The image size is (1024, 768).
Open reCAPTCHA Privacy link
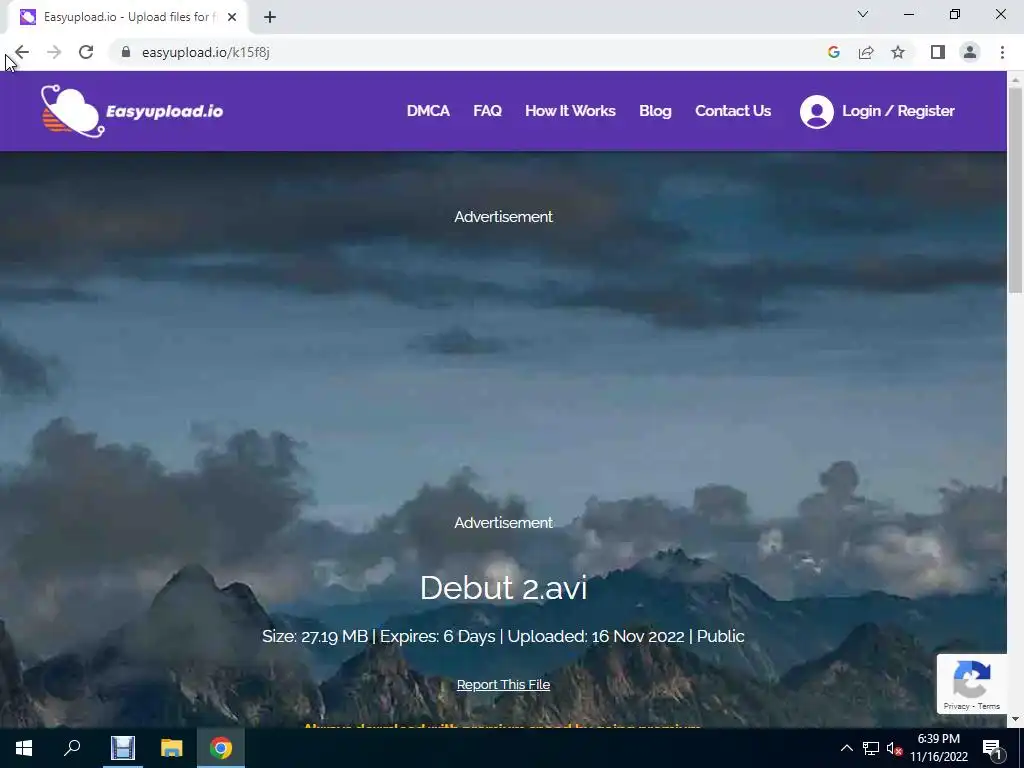[956, 706]
